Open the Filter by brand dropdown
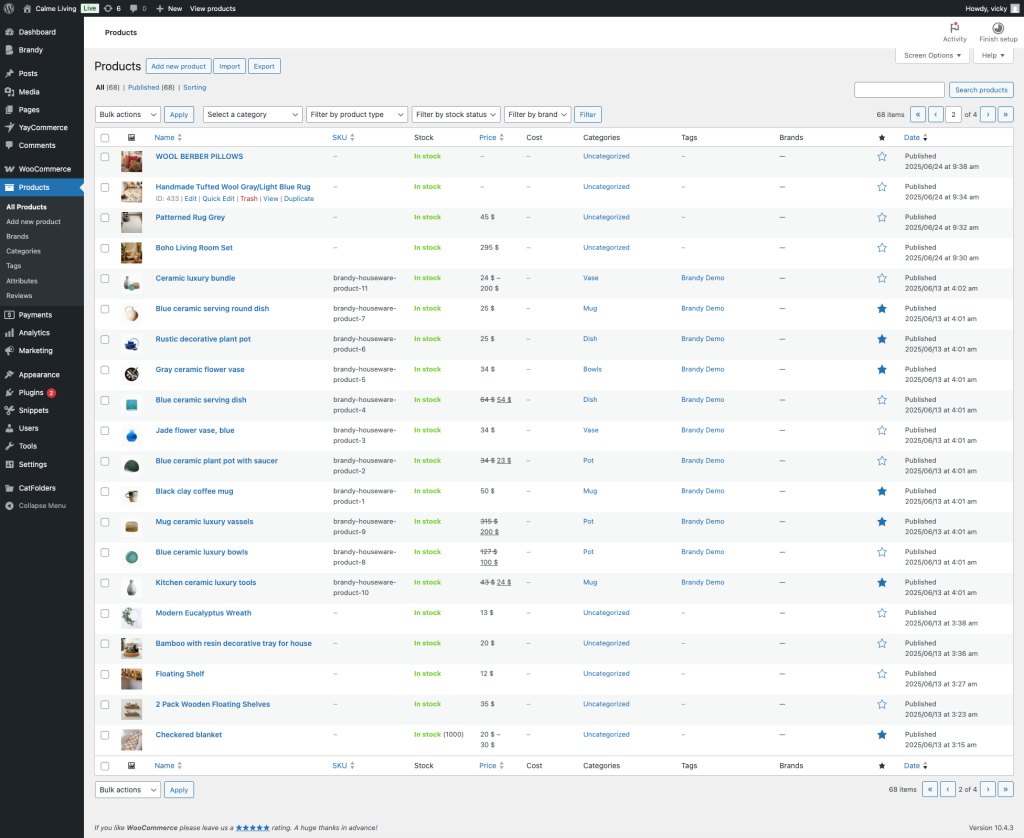Screen dimensions: 1024x838 click(x=537, y=114)
